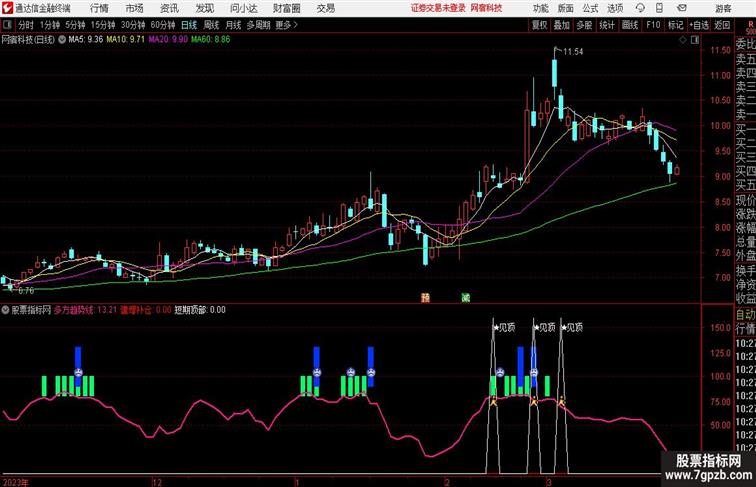Click the red 网宿科技 stock name in title bar
Screen dimensions: 756x487
click(486, 8)
